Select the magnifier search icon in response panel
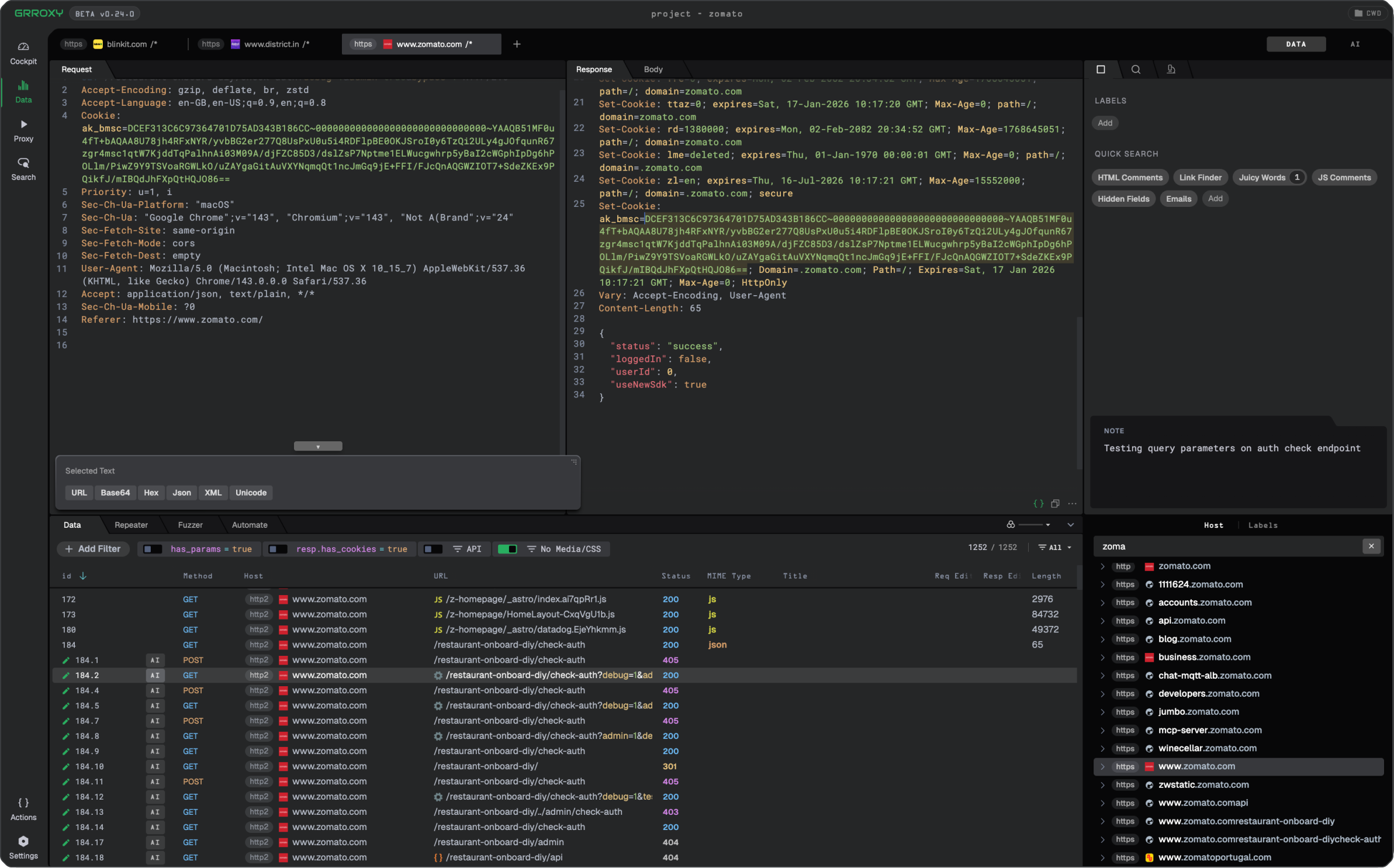Image resolution: width=1394 pixels, height=868 pixels. tap(1136, 69)
